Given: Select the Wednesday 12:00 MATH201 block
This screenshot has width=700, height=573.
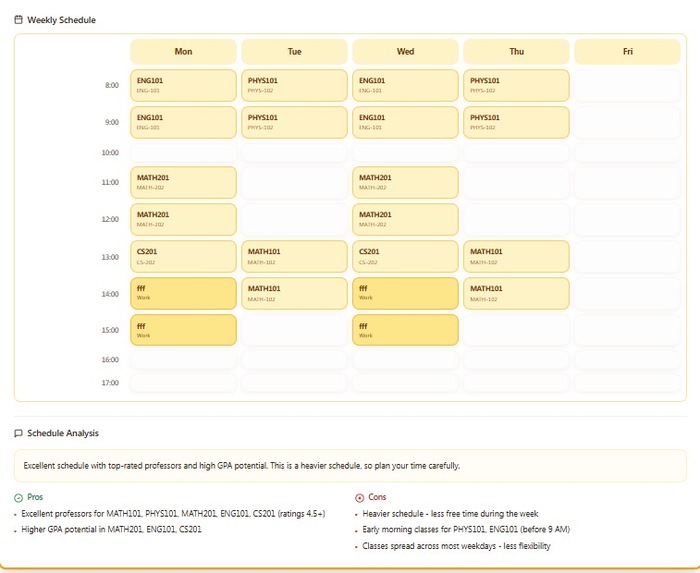Looking at the screenshot, I should tap(405, 219).
